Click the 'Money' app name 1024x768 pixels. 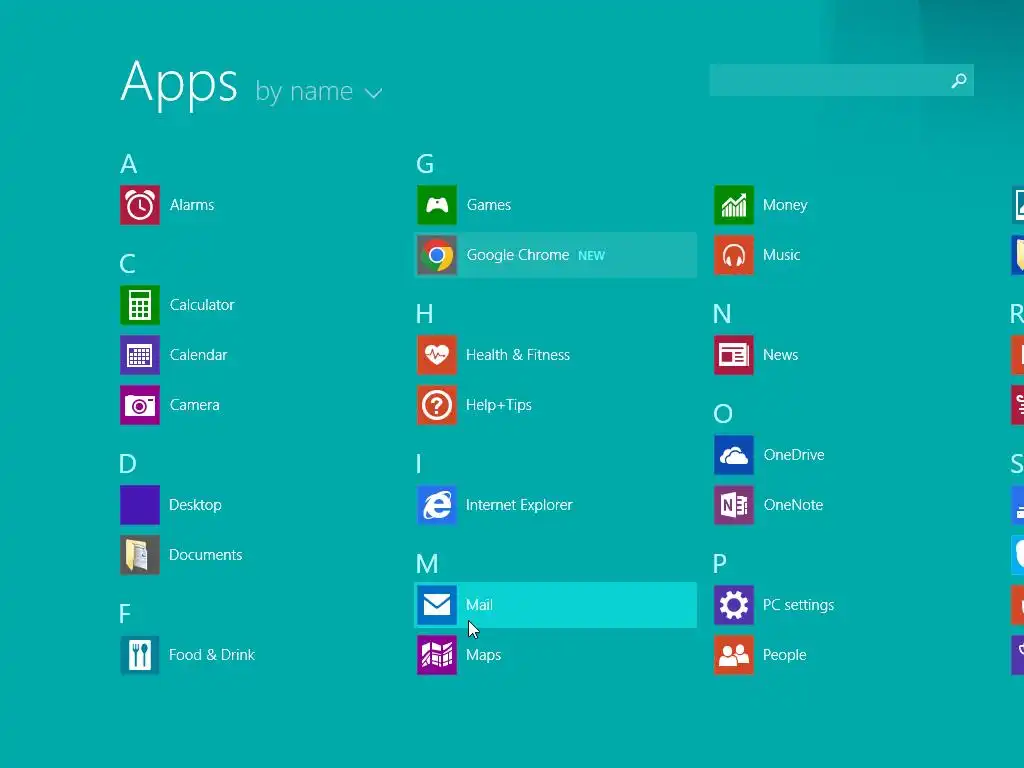click(785, 205)
